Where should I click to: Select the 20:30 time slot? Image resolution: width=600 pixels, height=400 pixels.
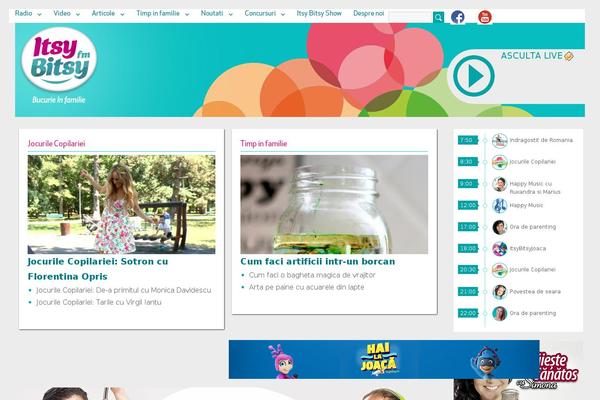click(x=468, y=270)
